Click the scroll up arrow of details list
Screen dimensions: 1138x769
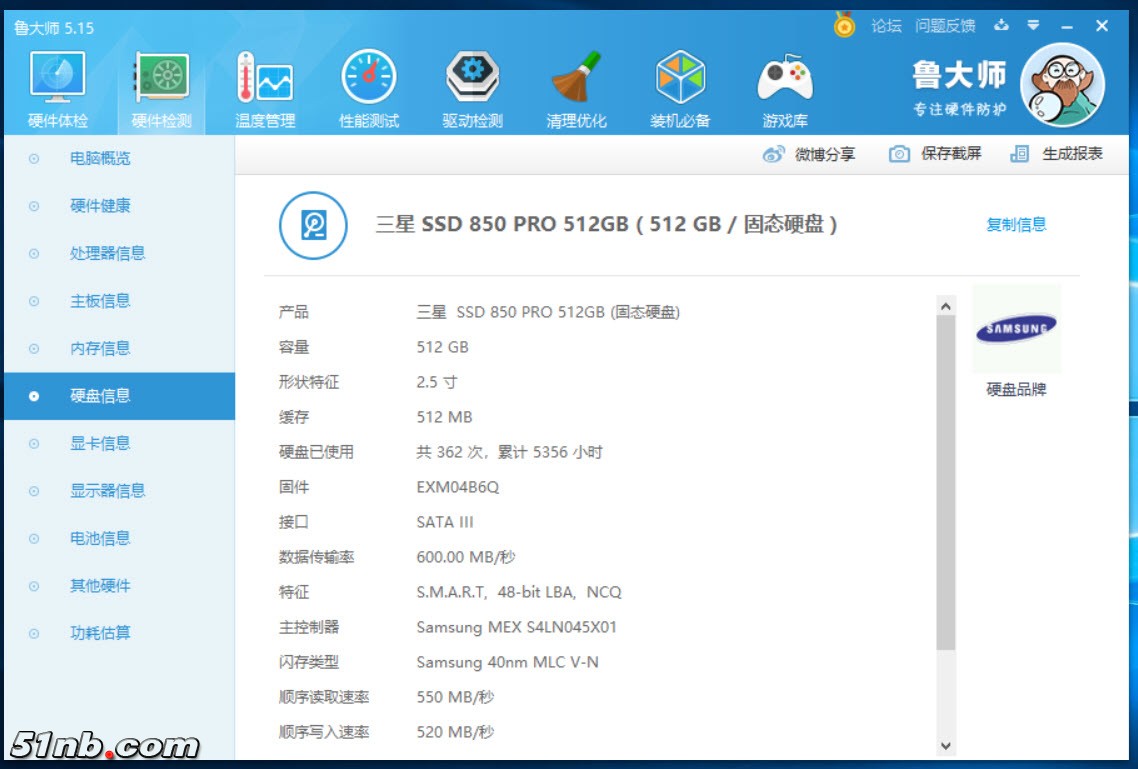pyautogui.click(x=945, y=306)
